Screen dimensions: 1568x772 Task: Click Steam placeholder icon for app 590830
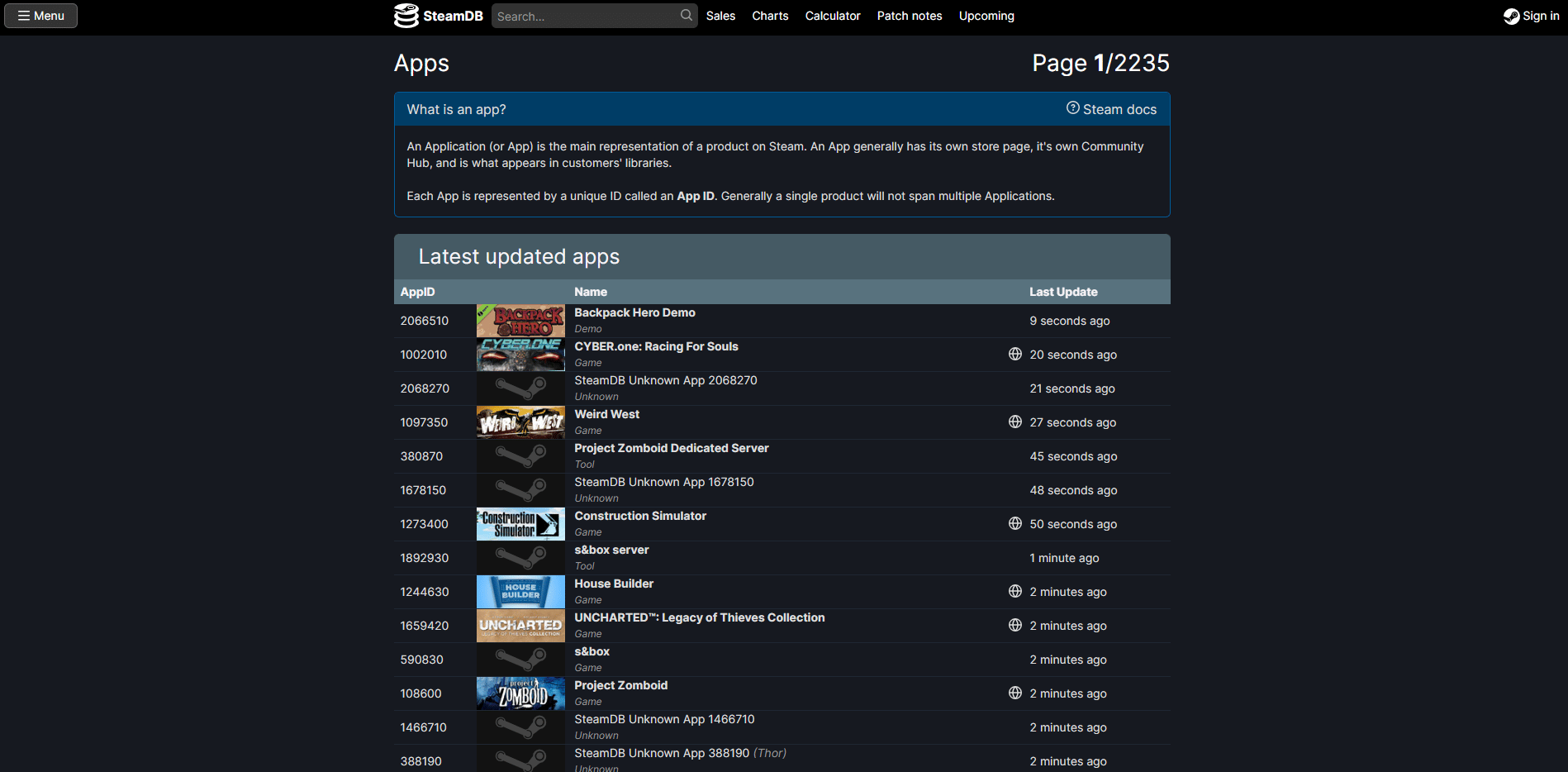pos(520,659)
